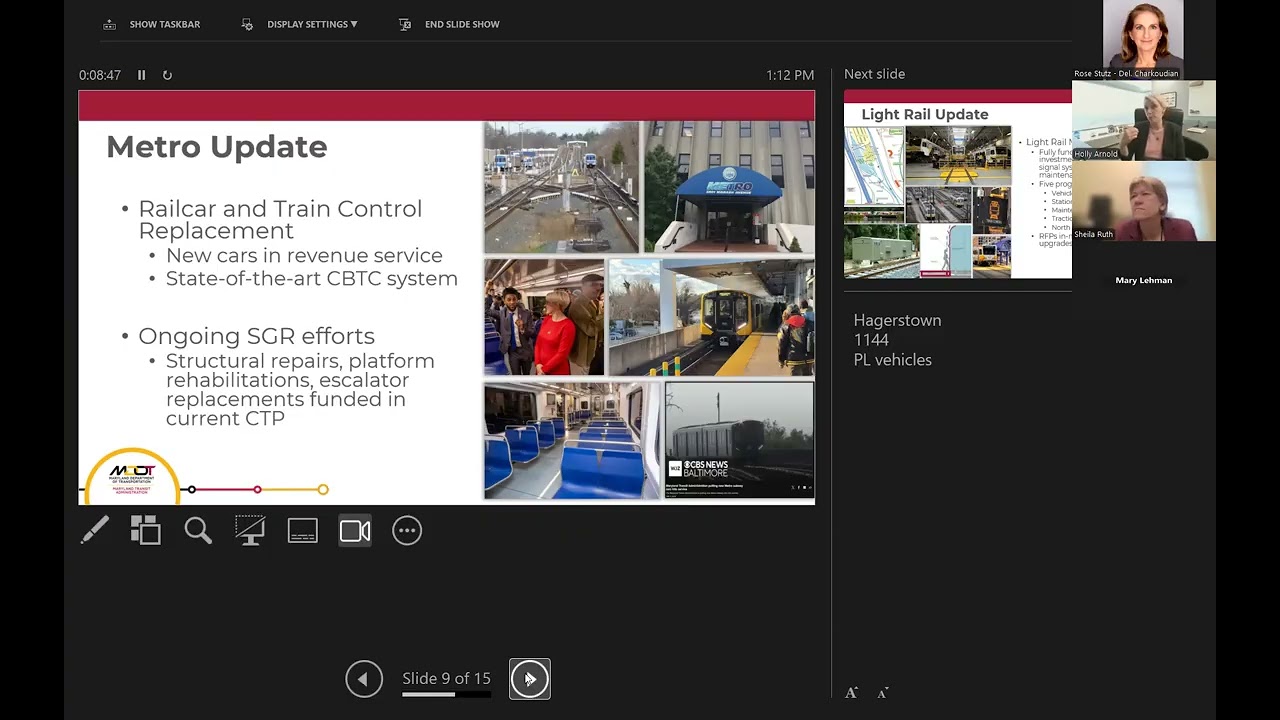Click the Show Taskbar label
This screenshot has width=1280, height=720.
[165, 24]
